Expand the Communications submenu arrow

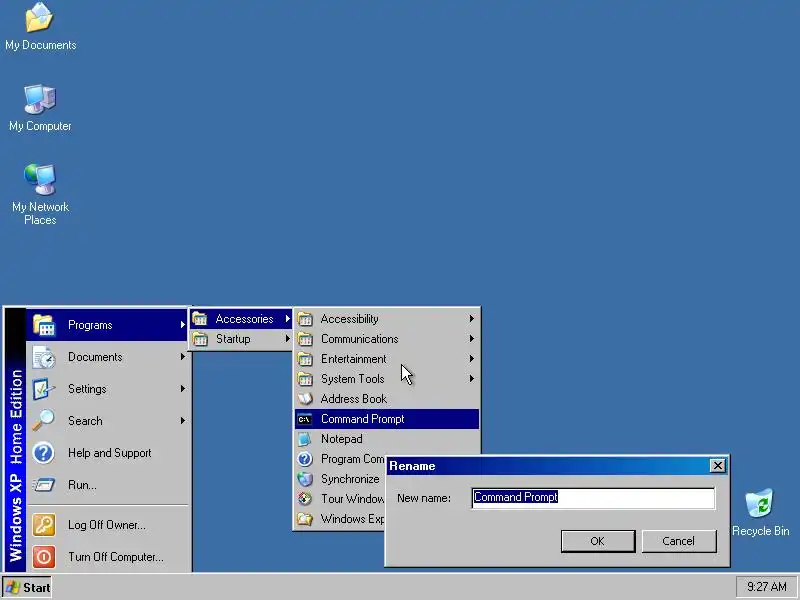[472, 339]
